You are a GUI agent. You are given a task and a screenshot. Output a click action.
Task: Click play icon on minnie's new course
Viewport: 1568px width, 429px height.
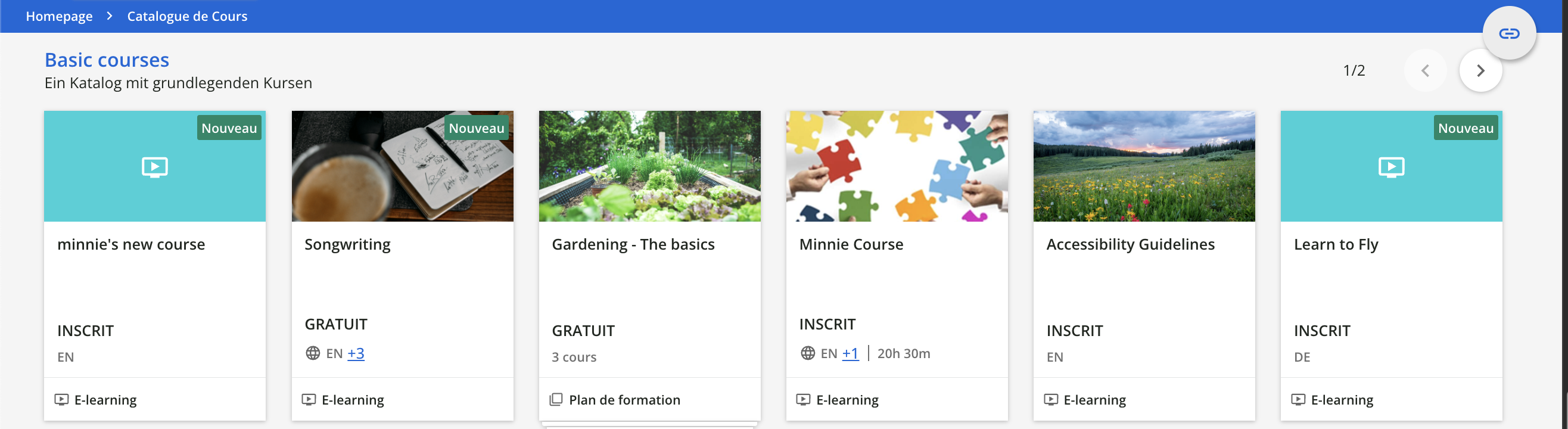point(155,166)
